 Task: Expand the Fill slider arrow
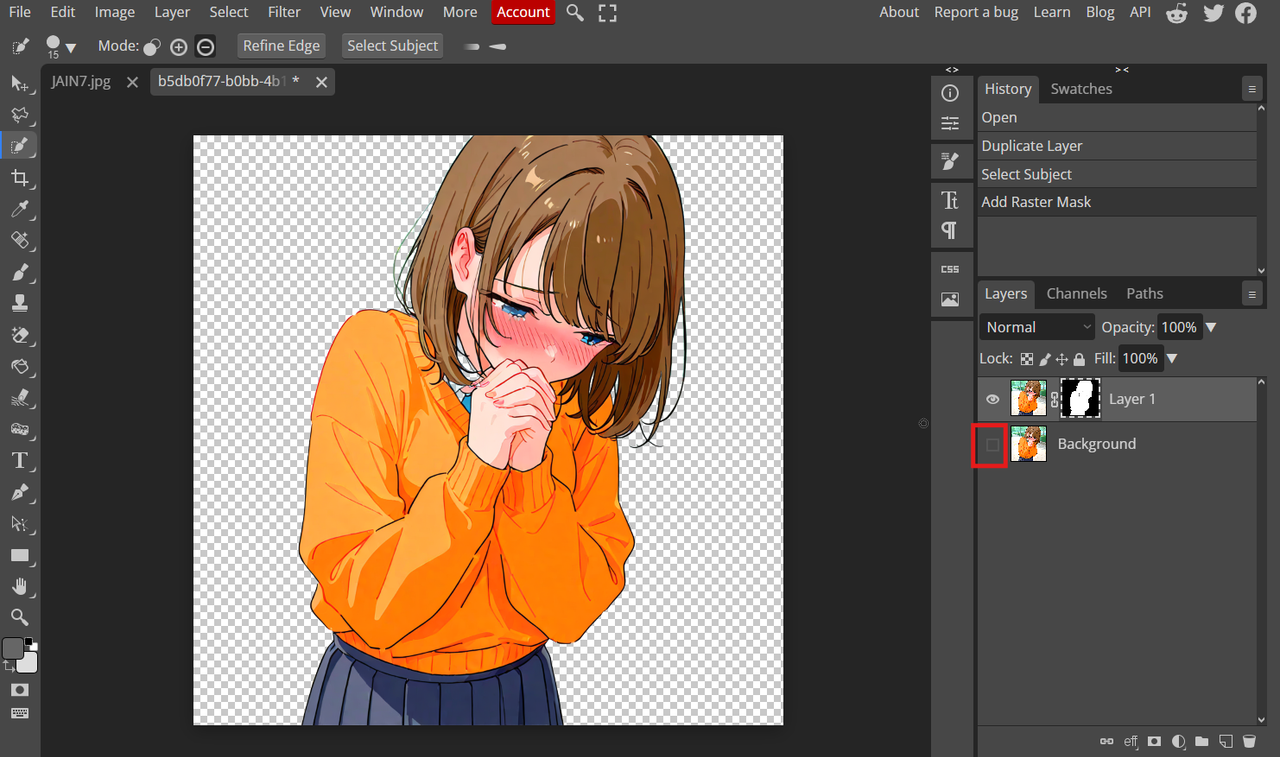pyautogui.click(x=1172, y=358)
